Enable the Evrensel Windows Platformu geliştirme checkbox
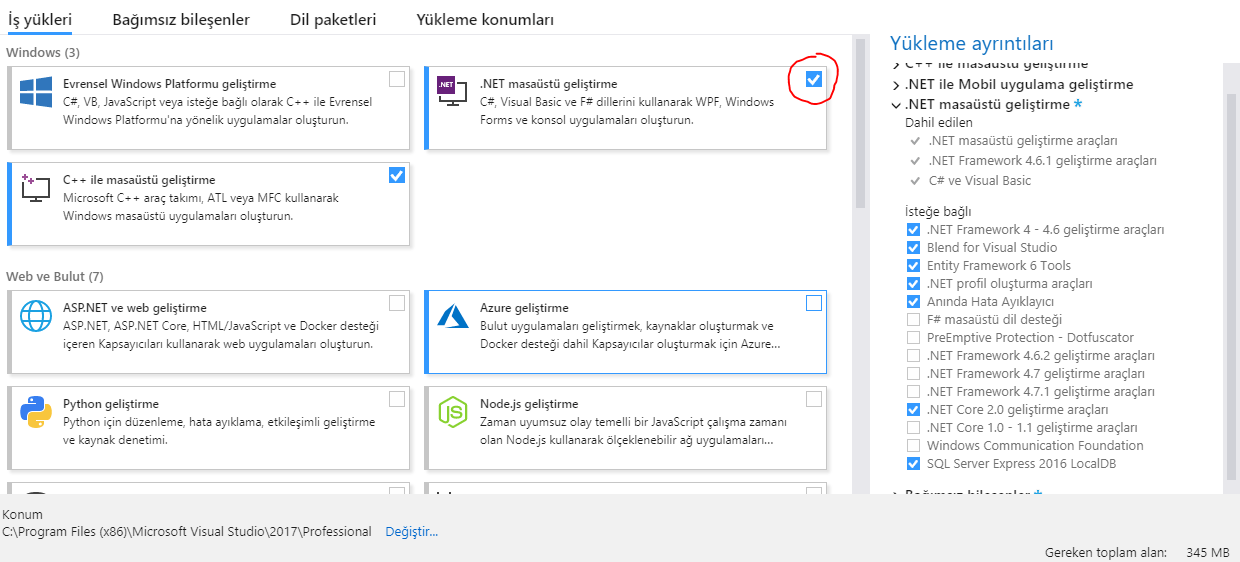 397,79
